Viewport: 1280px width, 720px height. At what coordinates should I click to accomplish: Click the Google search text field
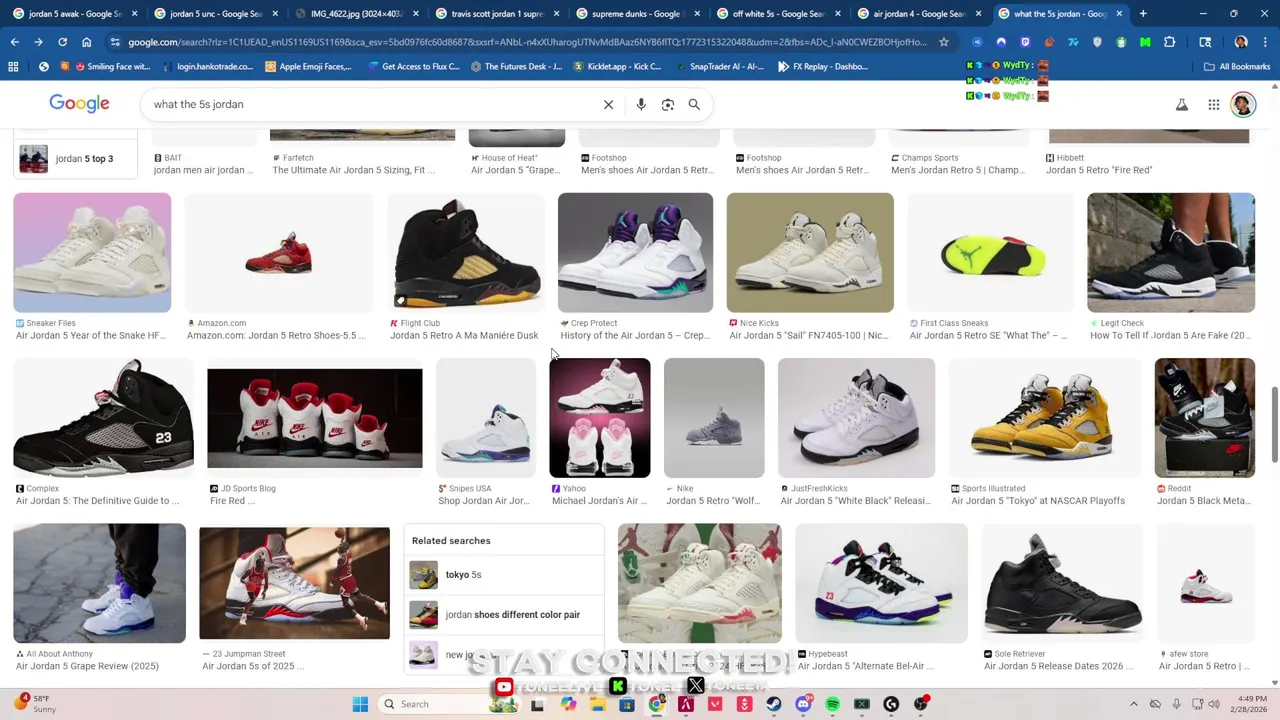pos(370,104)
